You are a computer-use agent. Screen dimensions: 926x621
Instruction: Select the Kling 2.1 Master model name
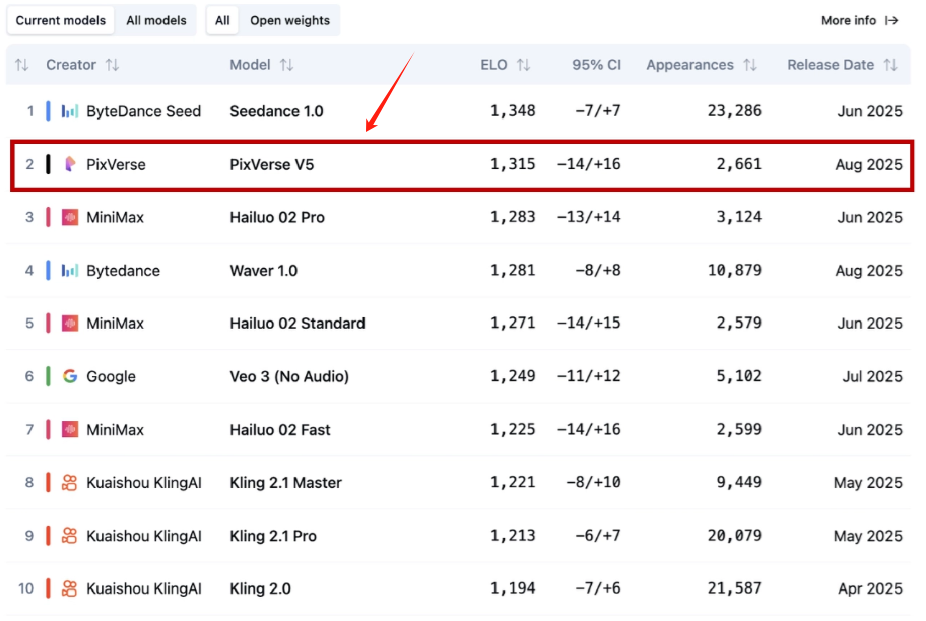[285, 483]
